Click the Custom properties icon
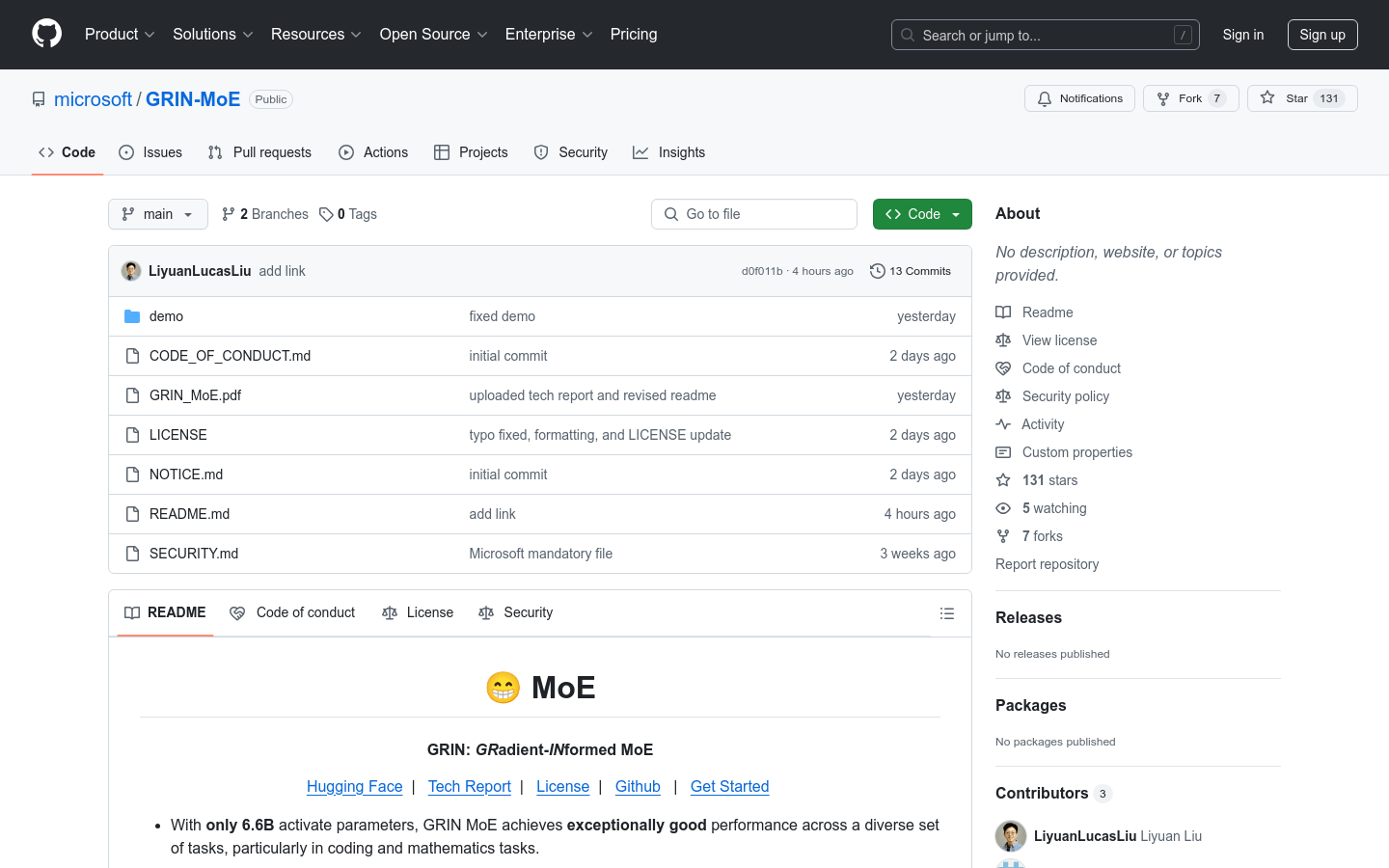 click(x=1003, y=452)
